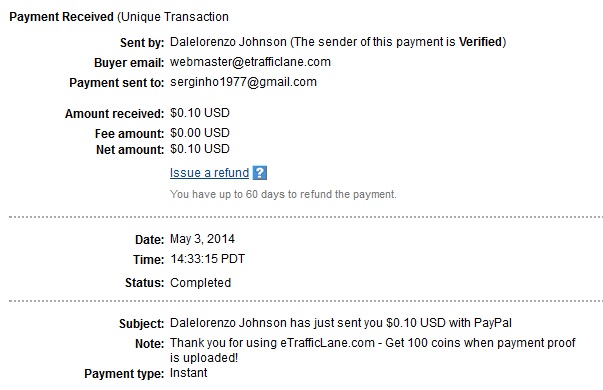The width and height of the screenshot is (603, 390).
Task: Click the Sent by label
Action: (142, 42)
